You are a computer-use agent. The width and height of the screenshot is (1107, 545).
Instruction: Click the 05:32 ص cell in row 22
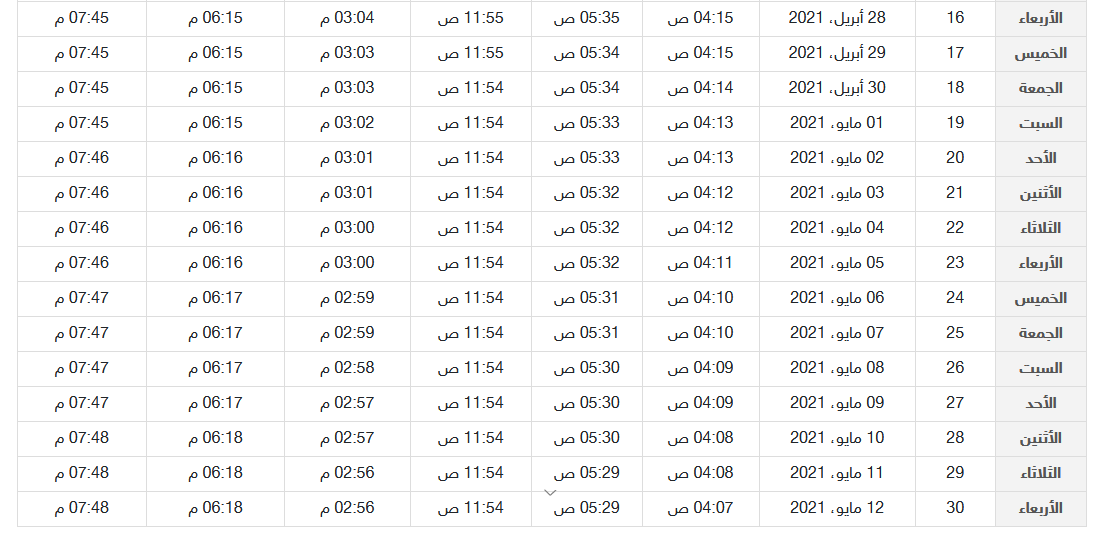[x=587, y=228]
